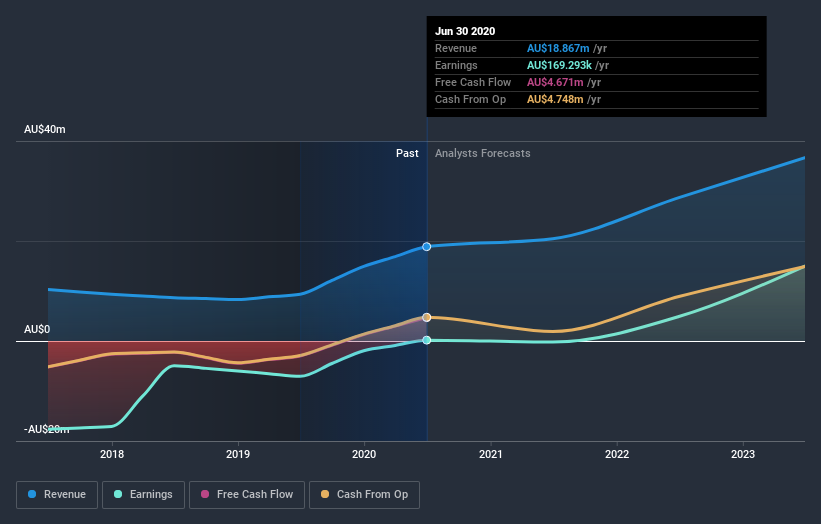The height and width of the screenshot is (524, 821).
Task: Click the 'Past' region label
Action: pyautogui.click(x=407, y=153)
